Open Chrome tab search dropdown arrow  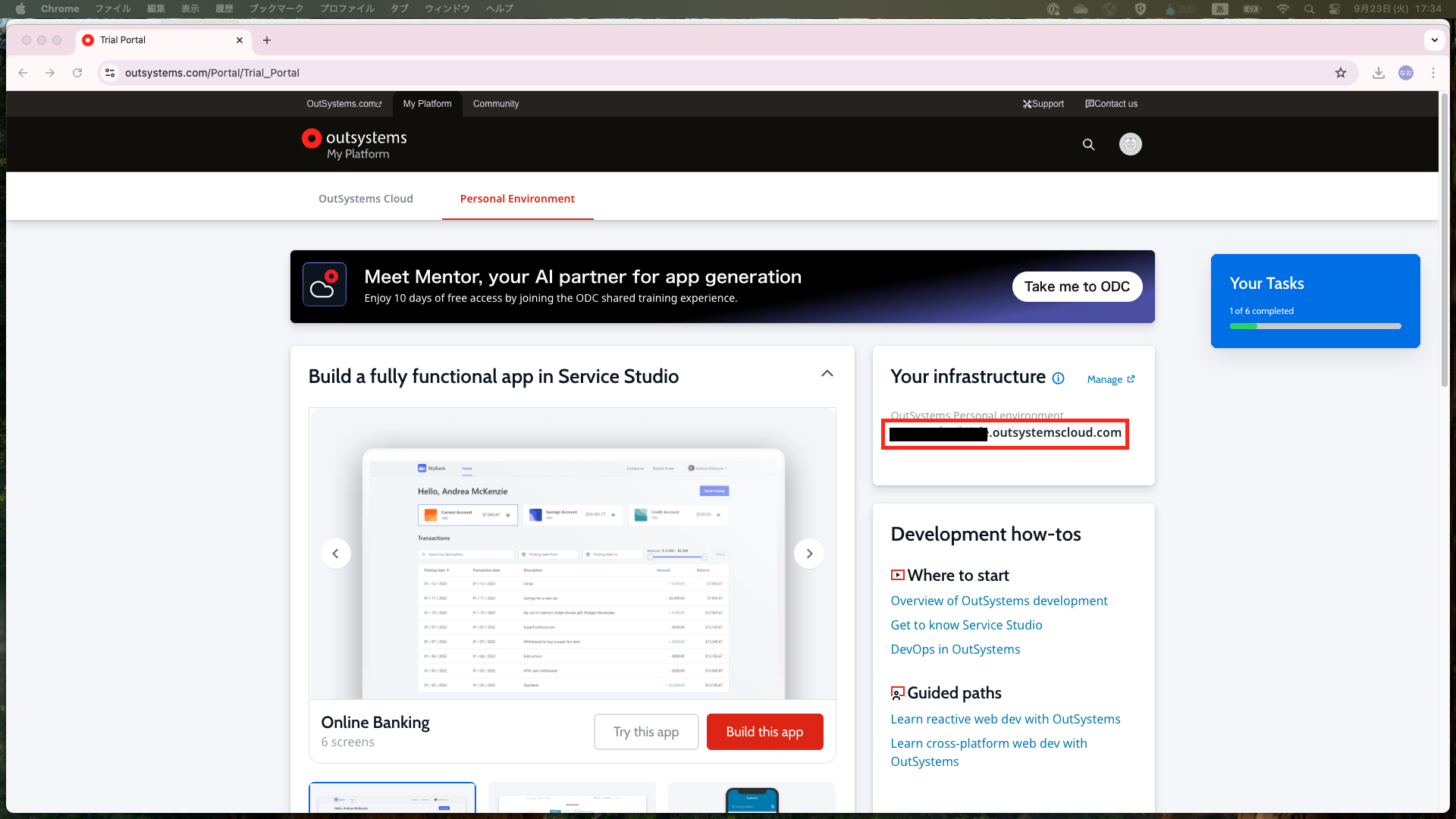pos(1434,40)
